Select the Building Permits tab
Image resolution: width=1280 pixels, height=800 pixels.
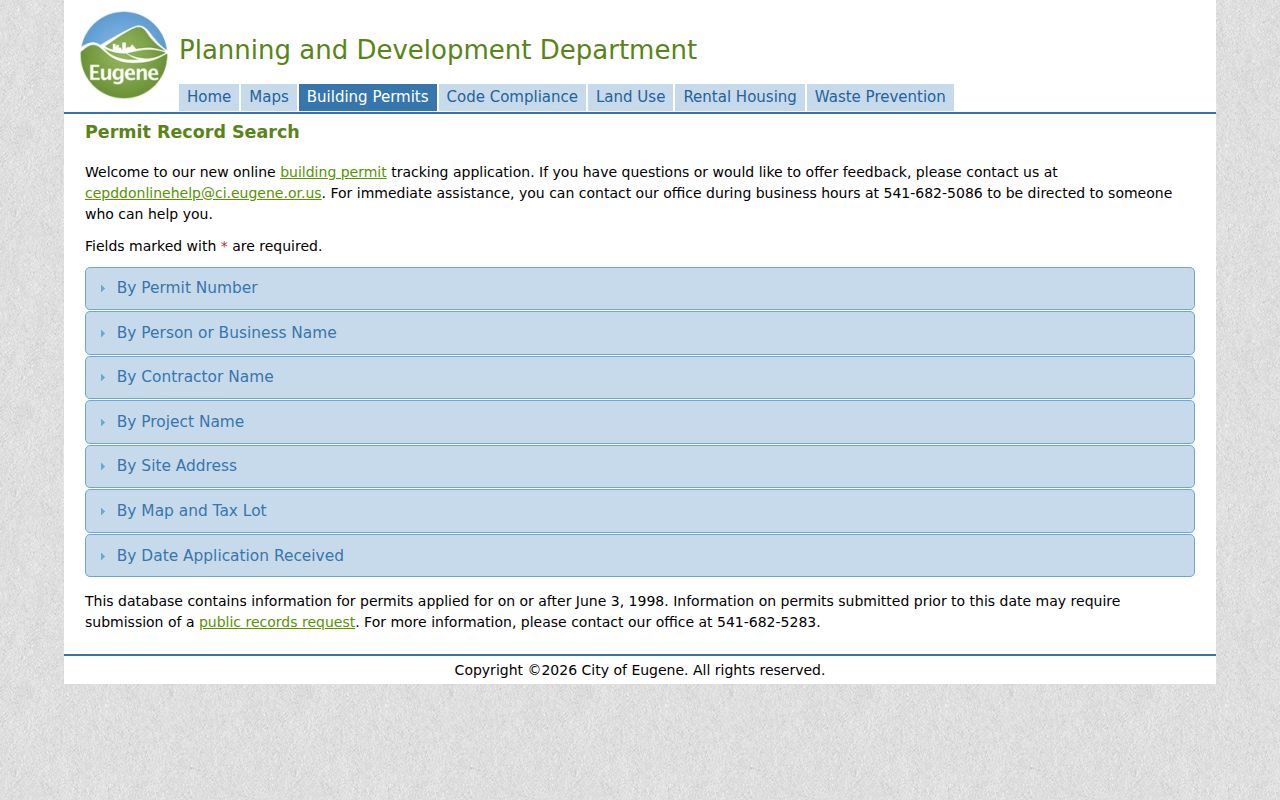[x=367, y=97]
